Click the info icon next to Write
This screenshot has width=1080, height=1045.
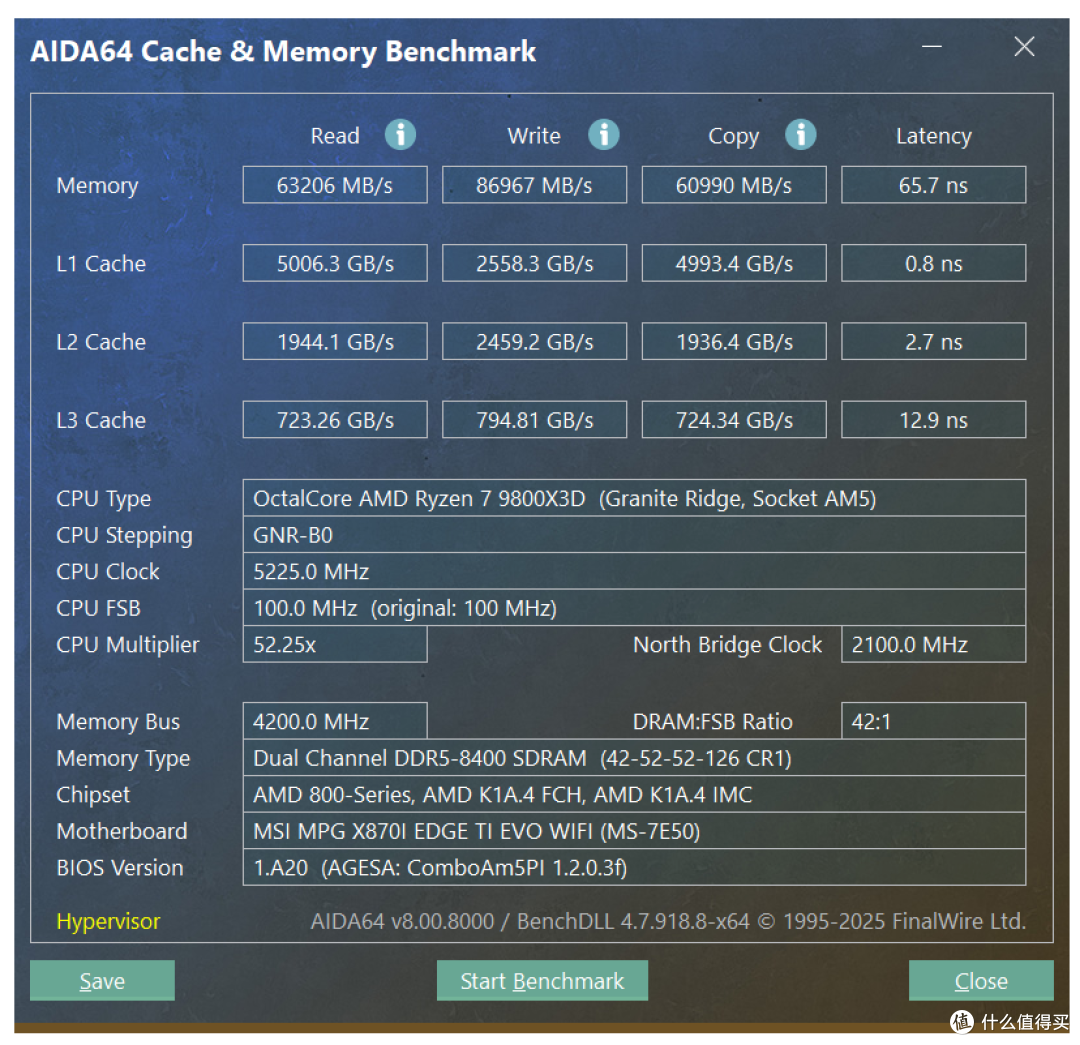603,134
